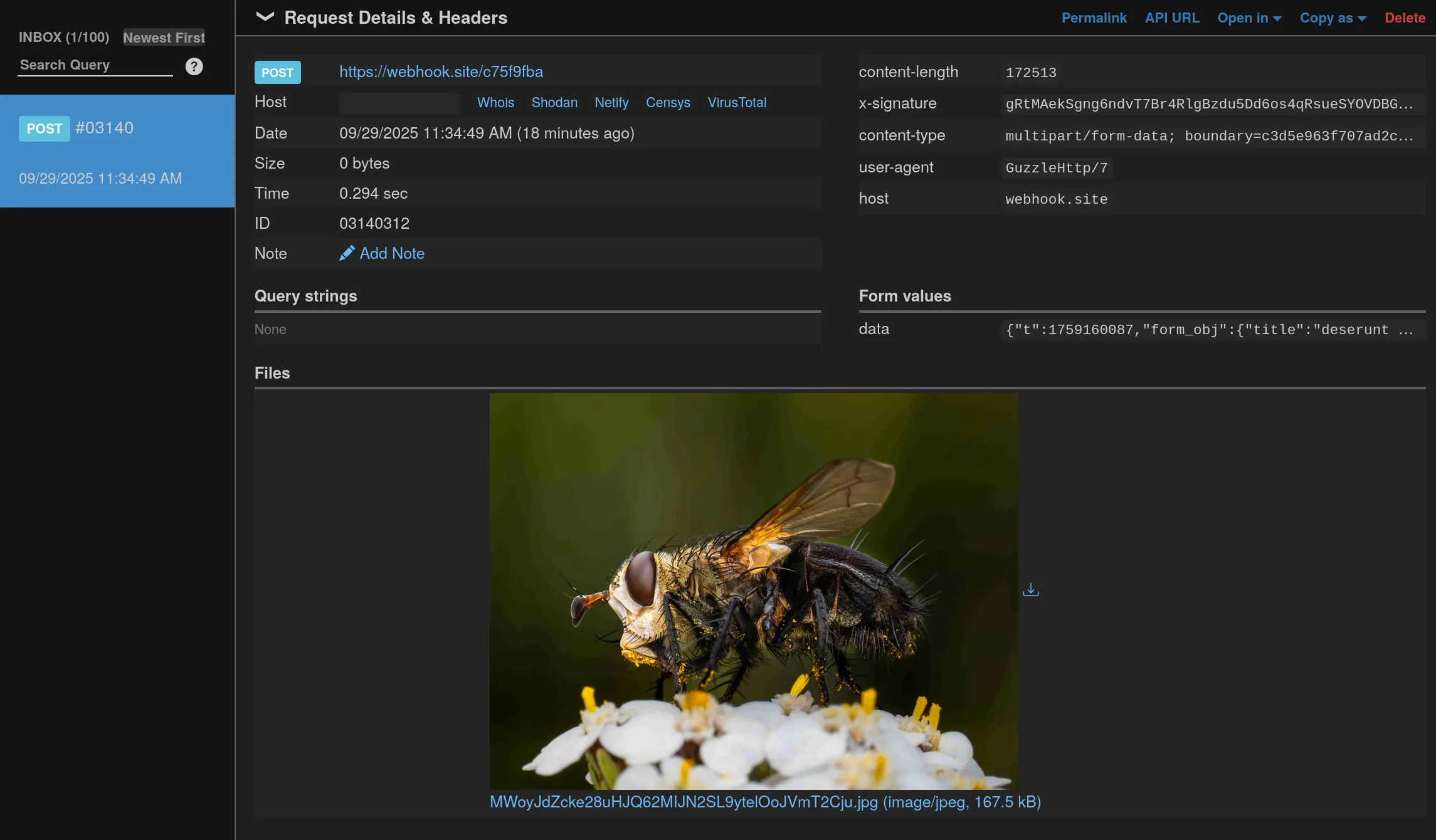Open search help via the question mark icon
Viewport: 1436px width, 840px height.
(194, 66)
